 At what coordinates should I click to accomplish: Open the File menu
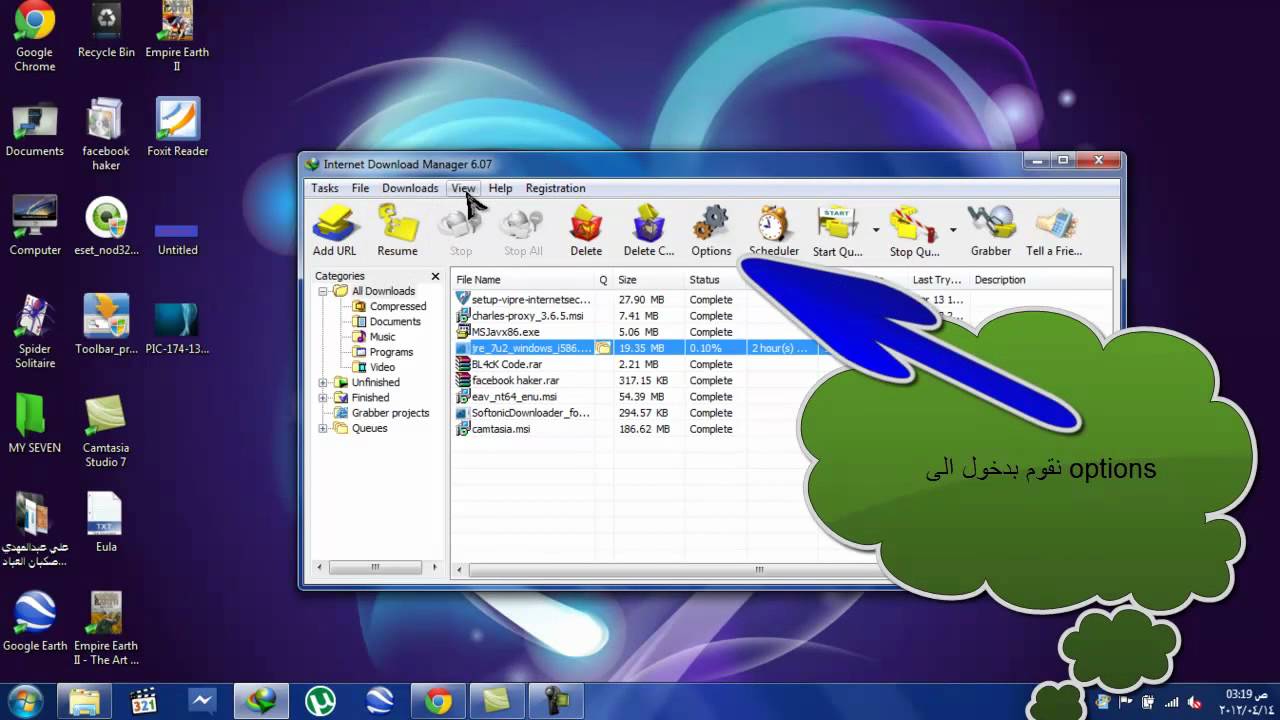click(360, 188)
